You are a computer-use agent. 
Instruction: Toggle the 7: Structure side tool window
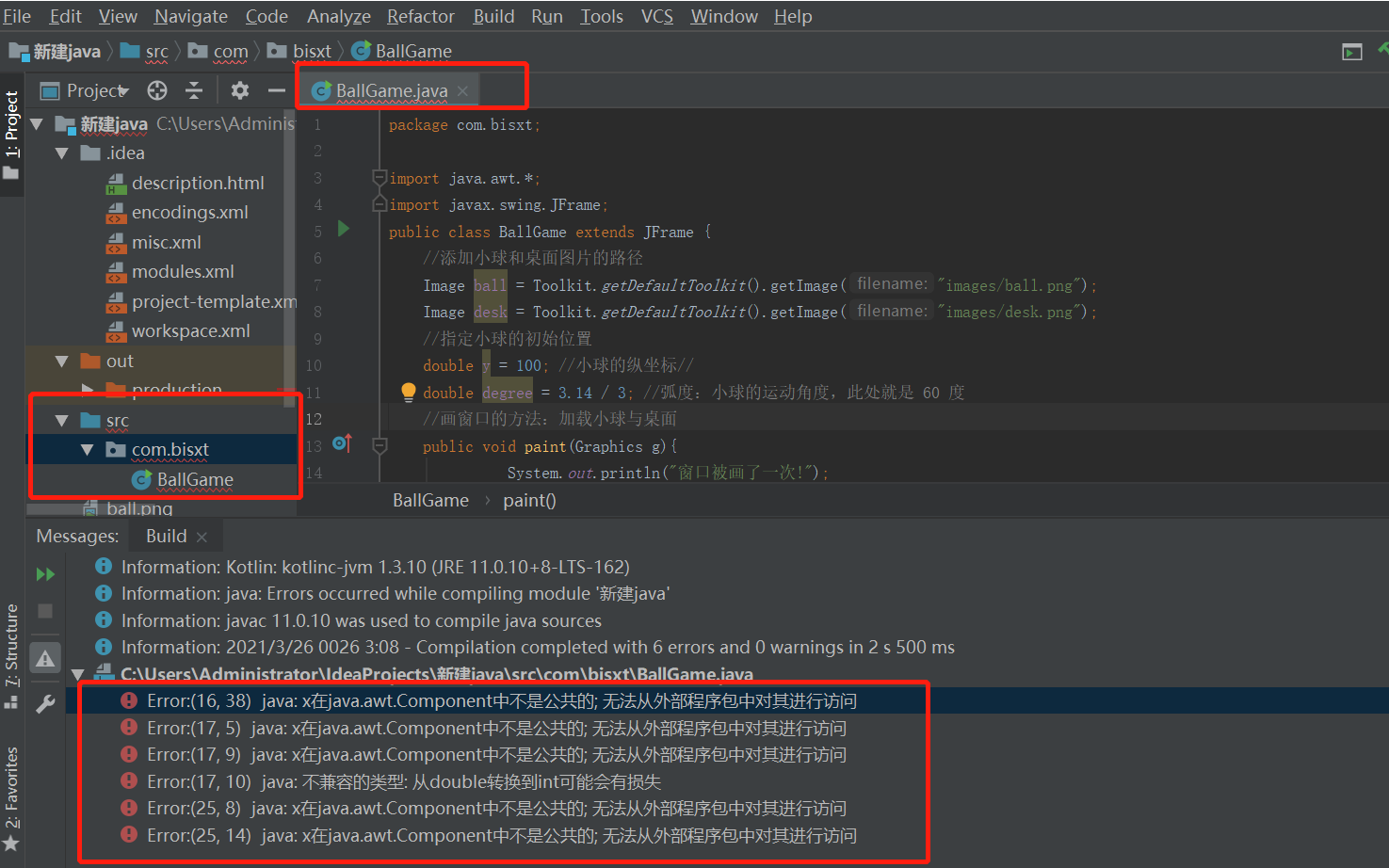(11, 656)
